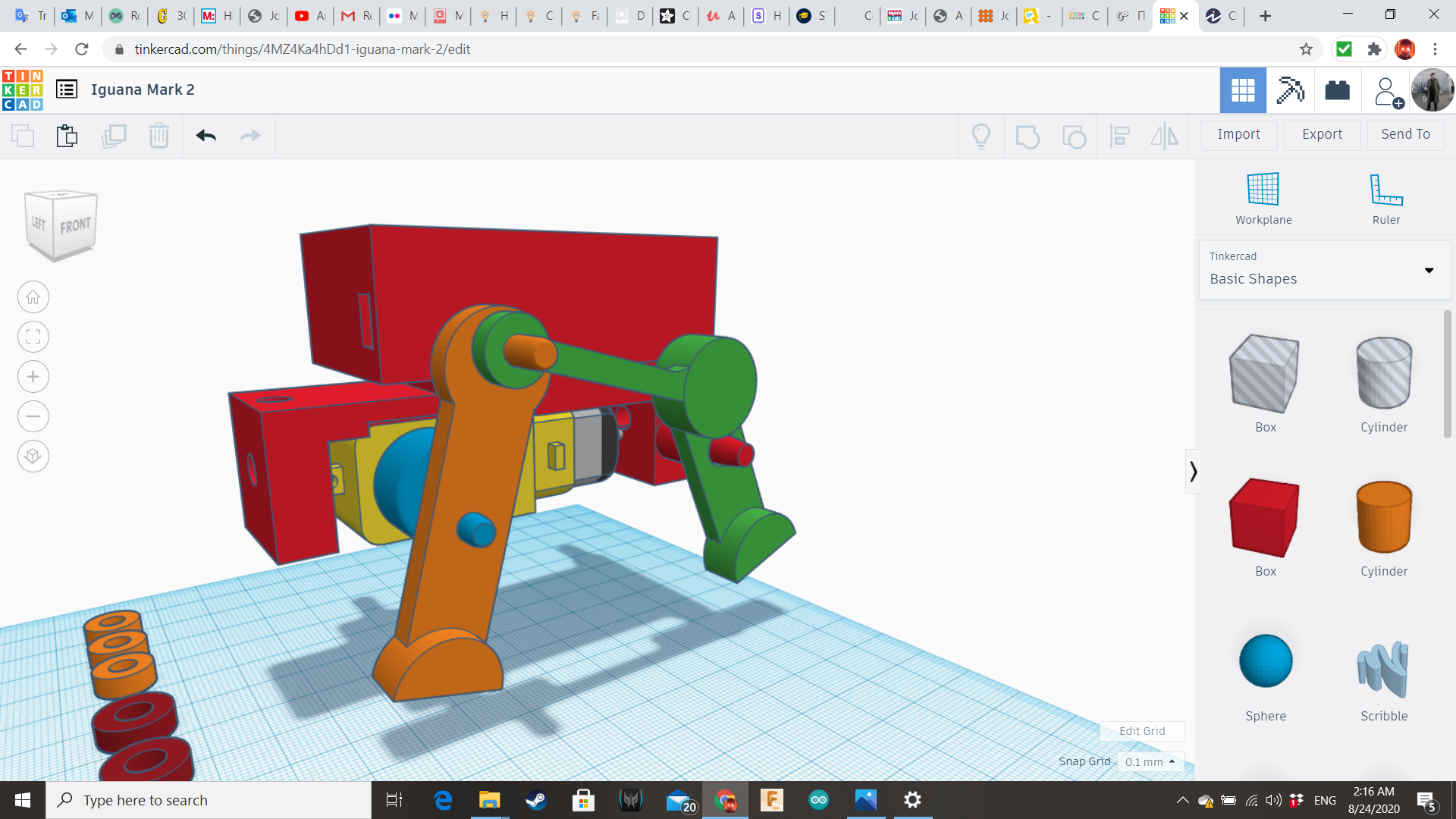
Task: Open Arduino app in taskbar
Action: [818, 800]
